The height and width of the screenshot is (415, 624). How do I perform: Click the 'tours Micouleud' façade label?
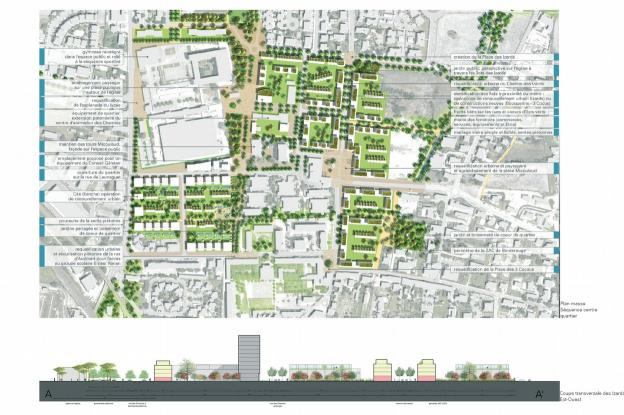[x=89, y=146]
